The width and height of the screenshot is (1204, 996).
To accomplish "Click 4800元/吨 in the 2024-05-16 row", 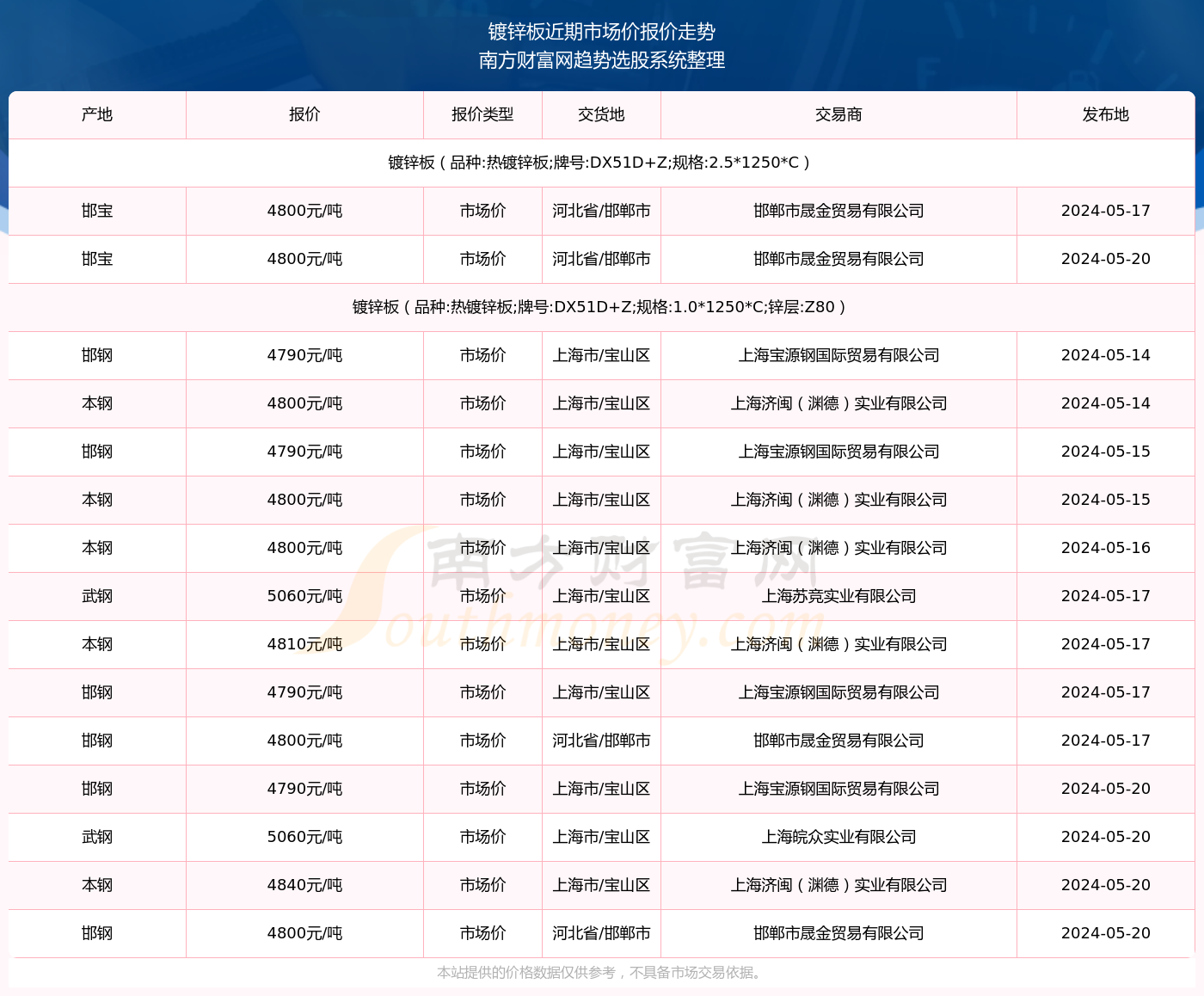I will tap(304, 548).
